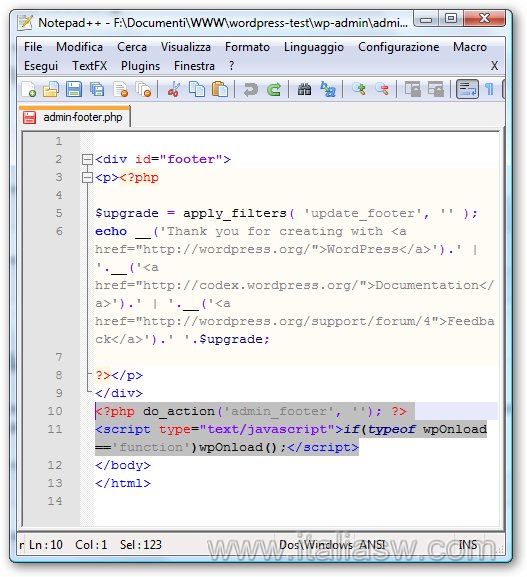Close document with menu bar X
This screenshot has width=527, height=577.
pos(494,66)
